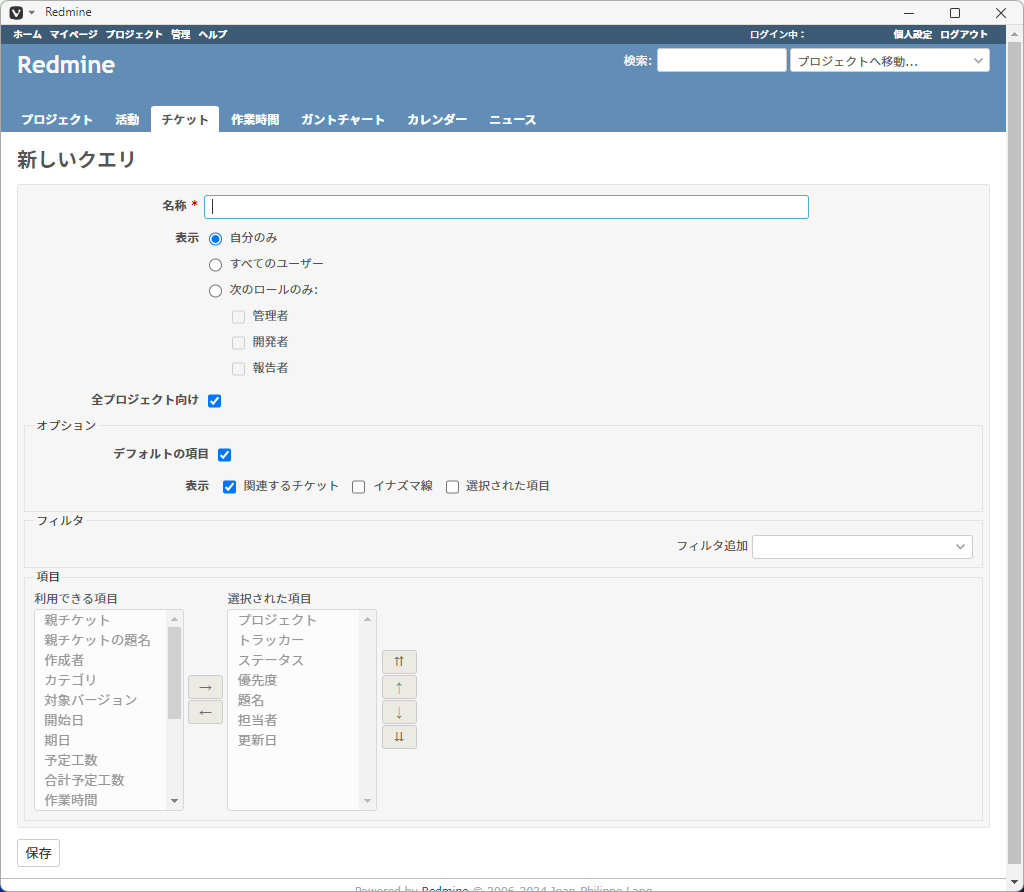Click the Redmine link in footer
The image size is (1024, 892).
click(x=445, y=888)
